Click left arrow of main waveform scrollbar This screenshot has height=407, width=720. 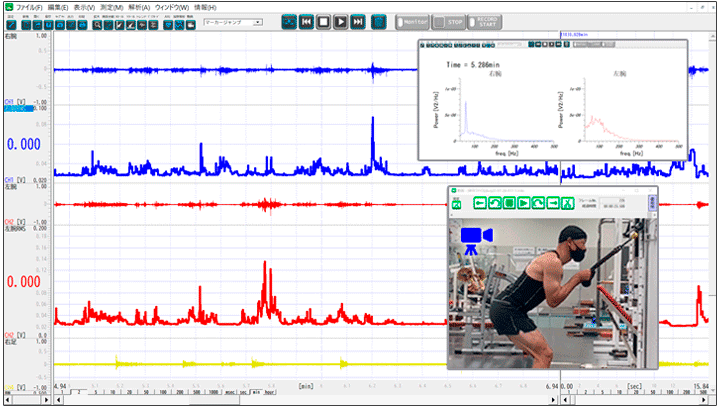coord(58,400)
